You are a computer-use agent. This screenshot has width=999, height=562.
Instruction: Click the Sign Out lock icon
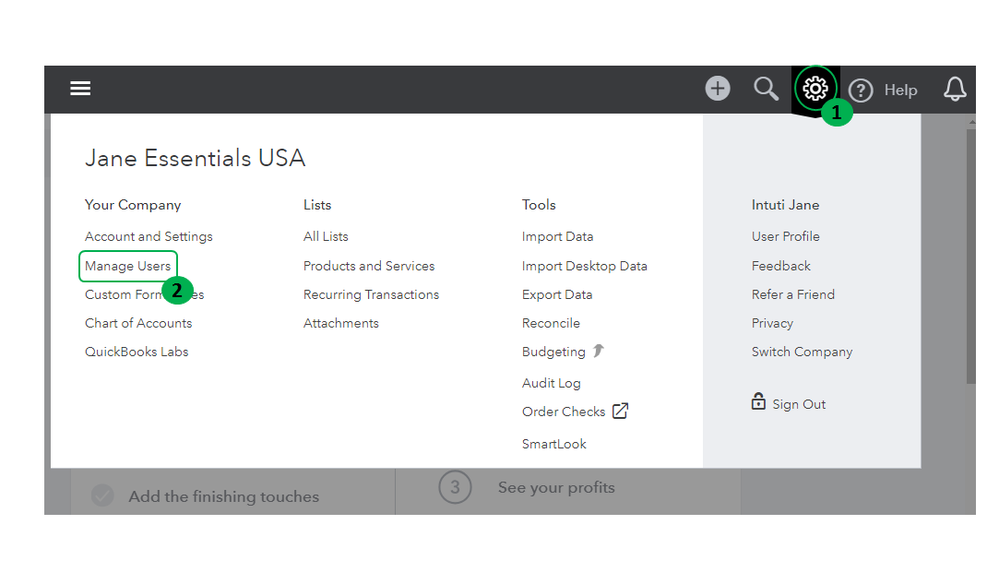click(x=758, y=402)
